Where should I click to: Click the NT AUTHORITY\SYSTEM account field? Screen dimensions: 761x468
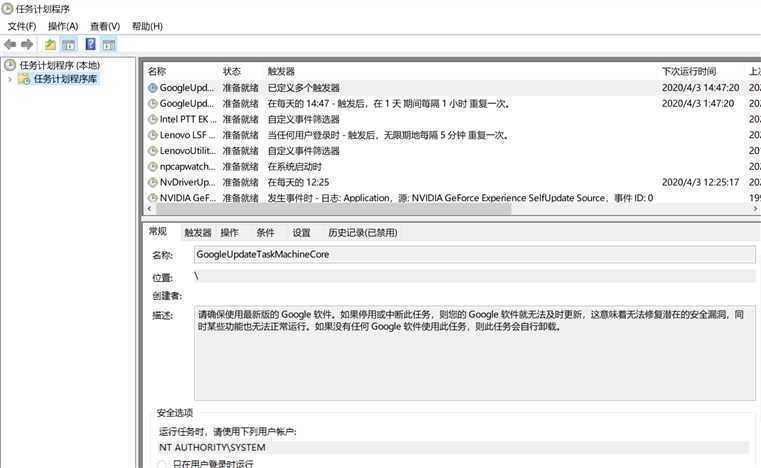453,447
